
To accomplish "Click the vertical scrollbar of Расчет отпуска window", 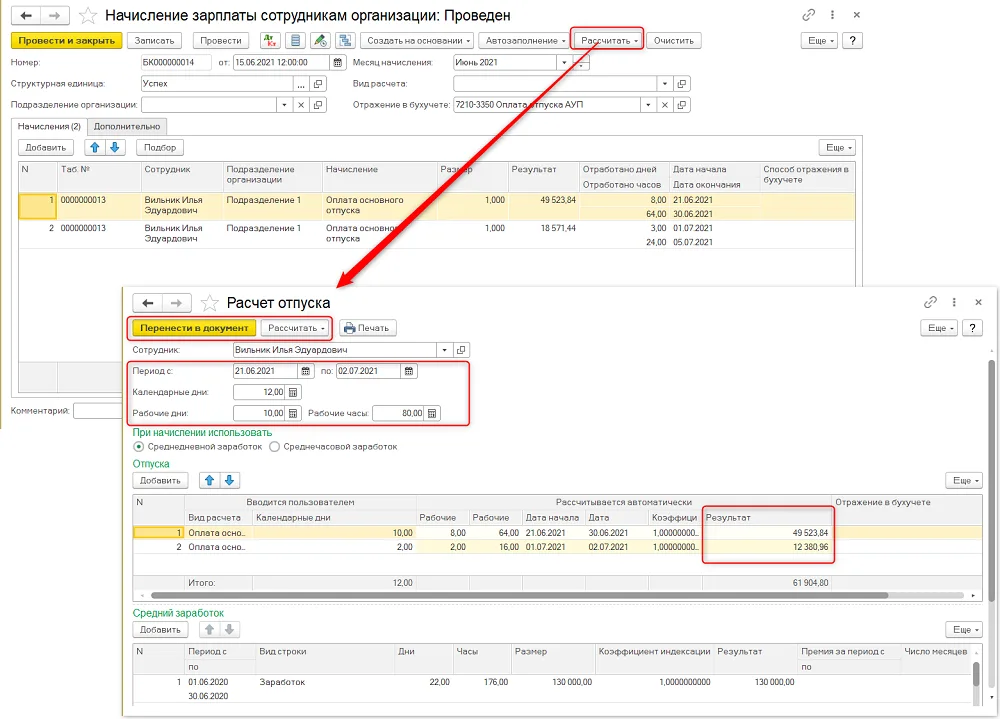I will pos(992,480).
